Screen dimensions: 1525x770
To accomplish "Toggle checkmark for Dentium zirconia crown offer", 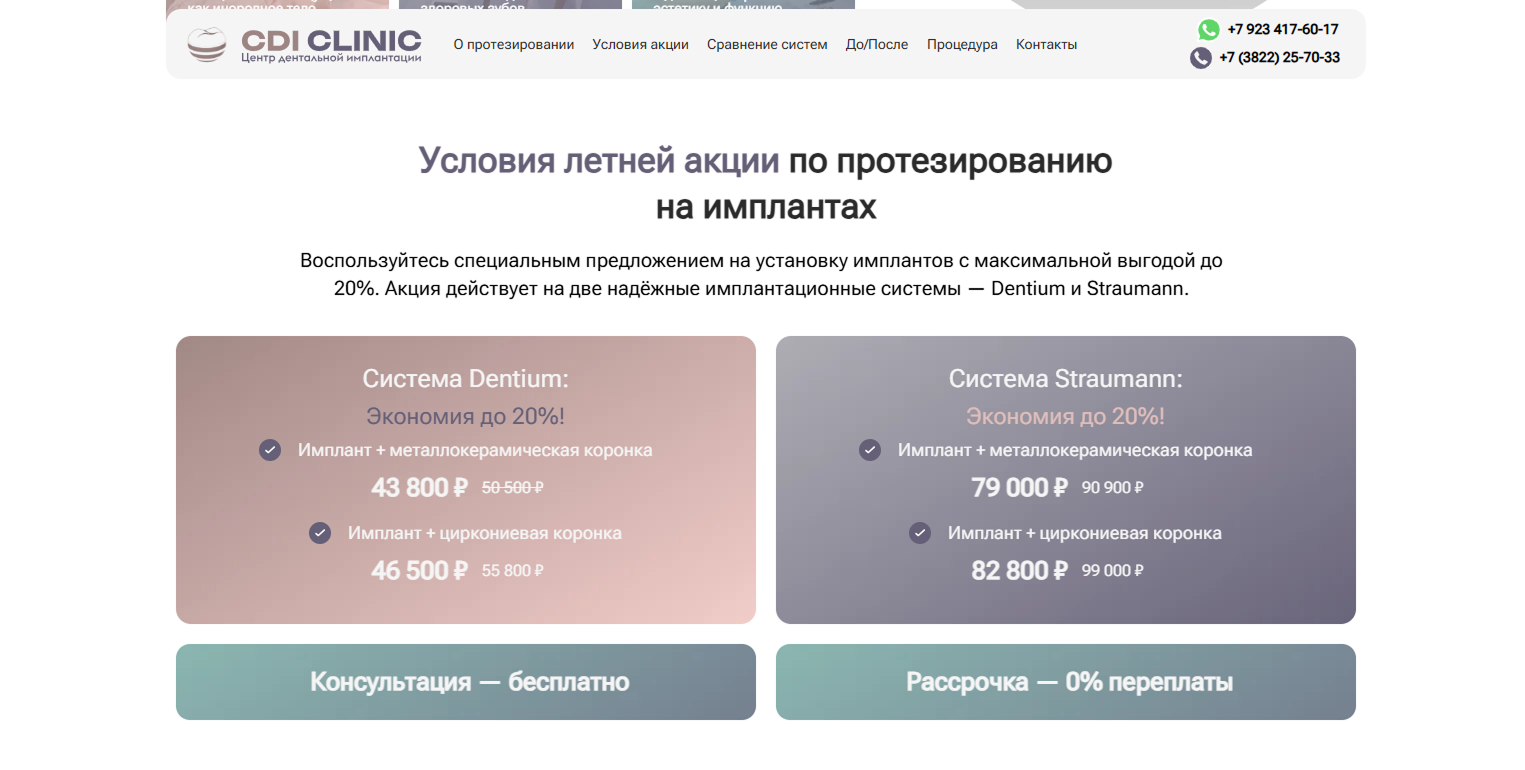I will pos(320,533).
